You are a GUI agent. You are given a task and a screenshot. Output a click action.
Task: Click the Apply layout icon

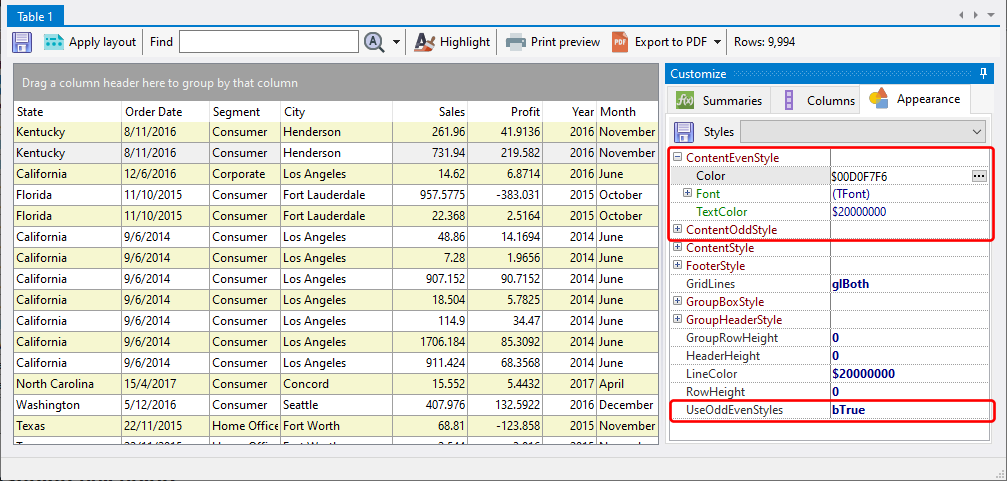(x=54, y=42)
